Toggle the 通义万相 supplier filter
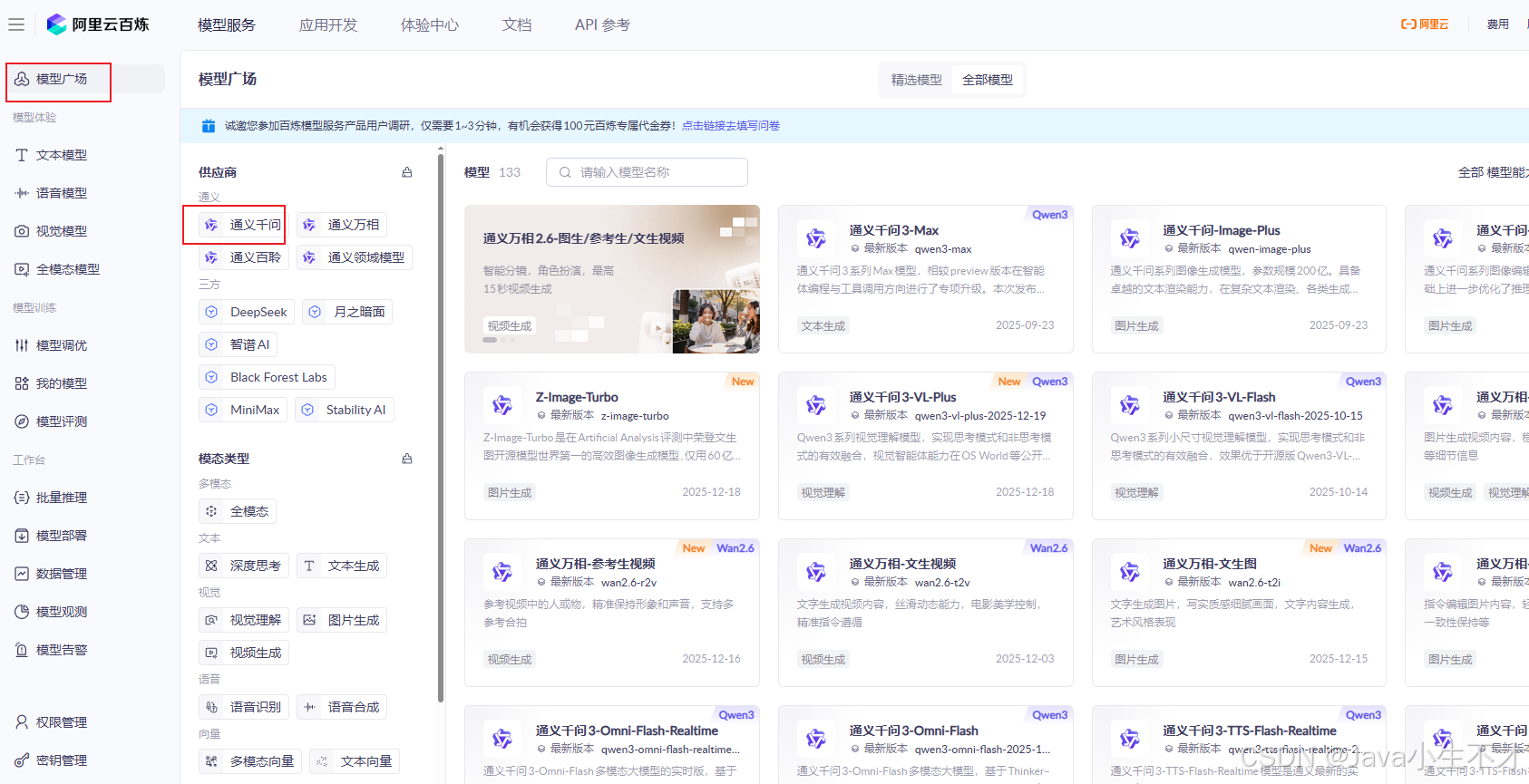Screen dimensions: 1529x784 point(342,225)
